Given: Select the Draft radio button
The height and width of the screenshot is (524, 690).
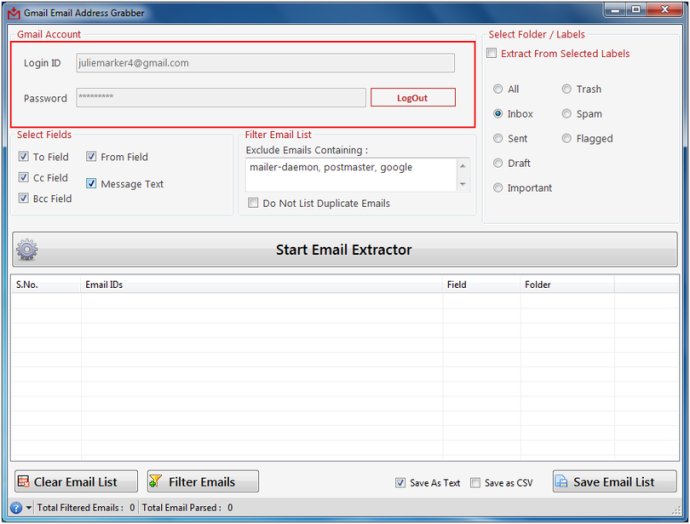Looking at the screenshot, I should [498, 163].
